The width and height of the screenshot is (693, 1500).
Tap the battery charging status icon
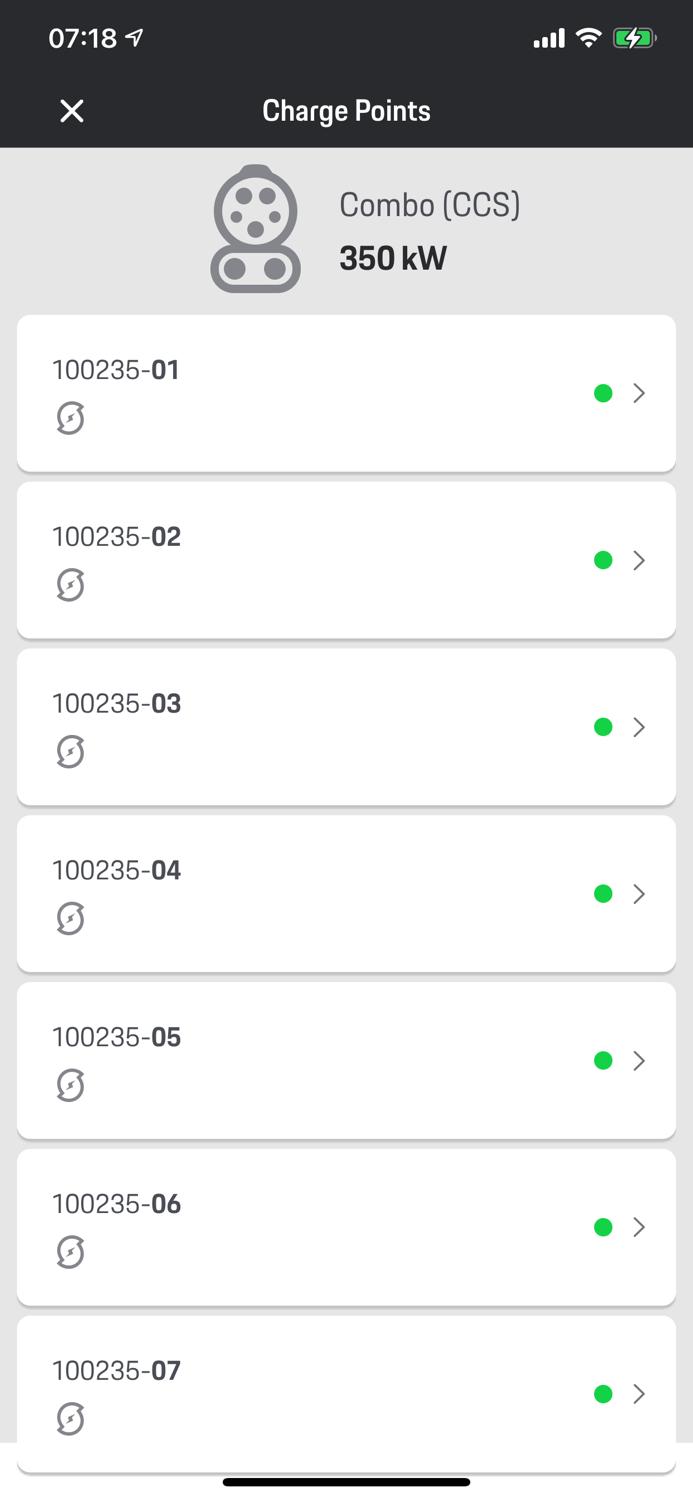coord(634,38)
